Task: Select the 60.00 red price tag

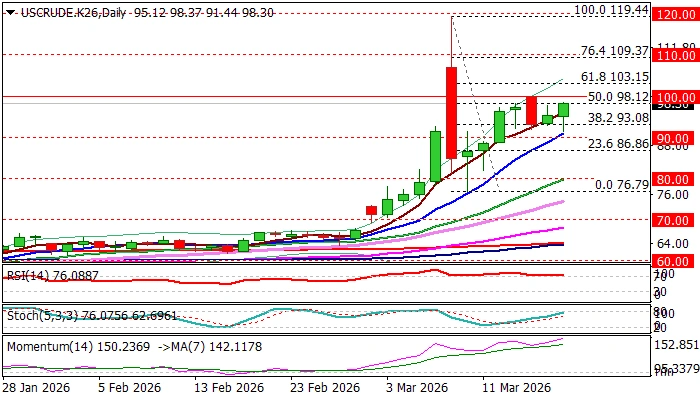Action: click(x=674, y=261)
